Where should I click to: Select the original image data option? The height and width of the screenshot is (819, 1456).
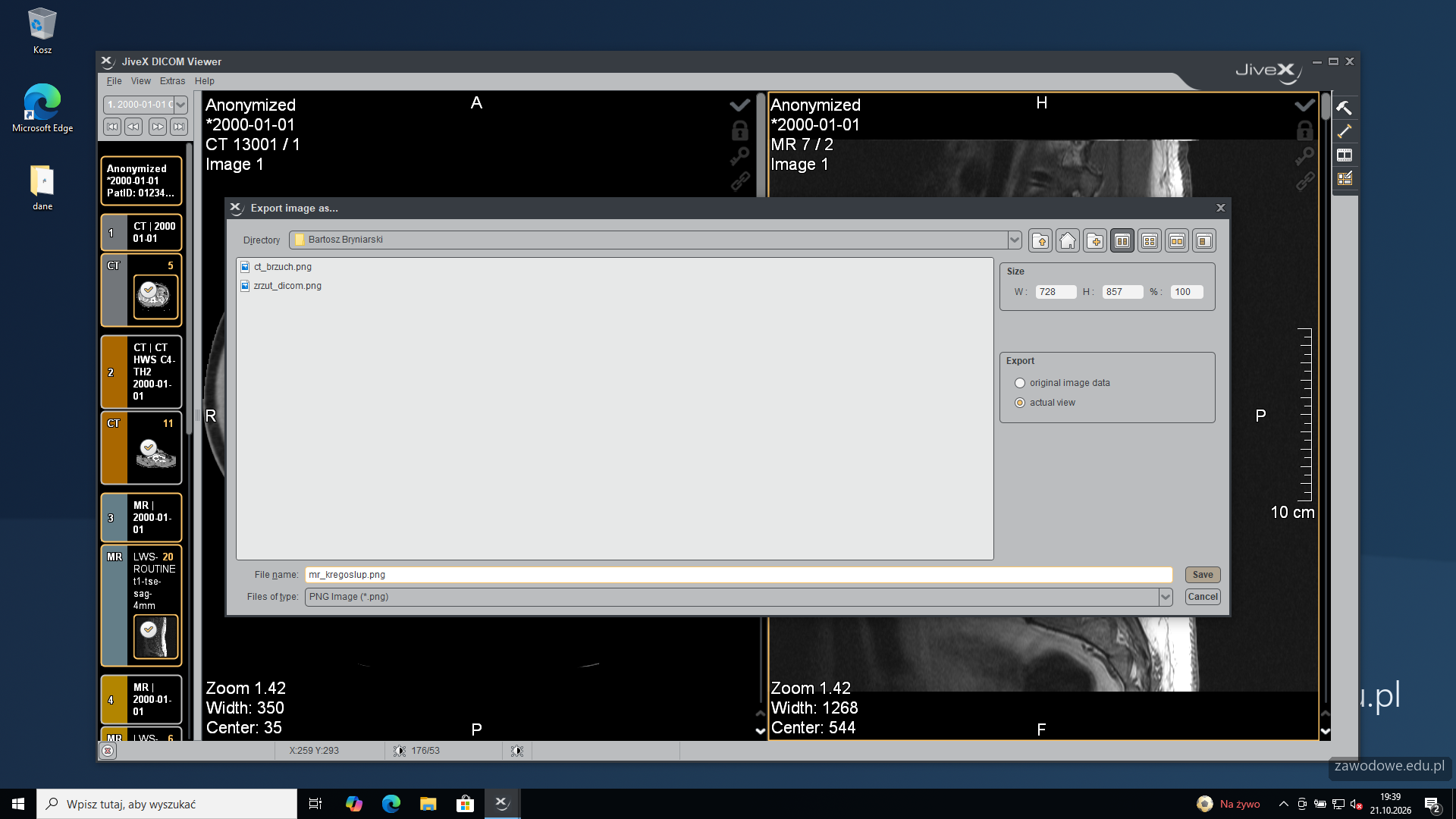1062,383
